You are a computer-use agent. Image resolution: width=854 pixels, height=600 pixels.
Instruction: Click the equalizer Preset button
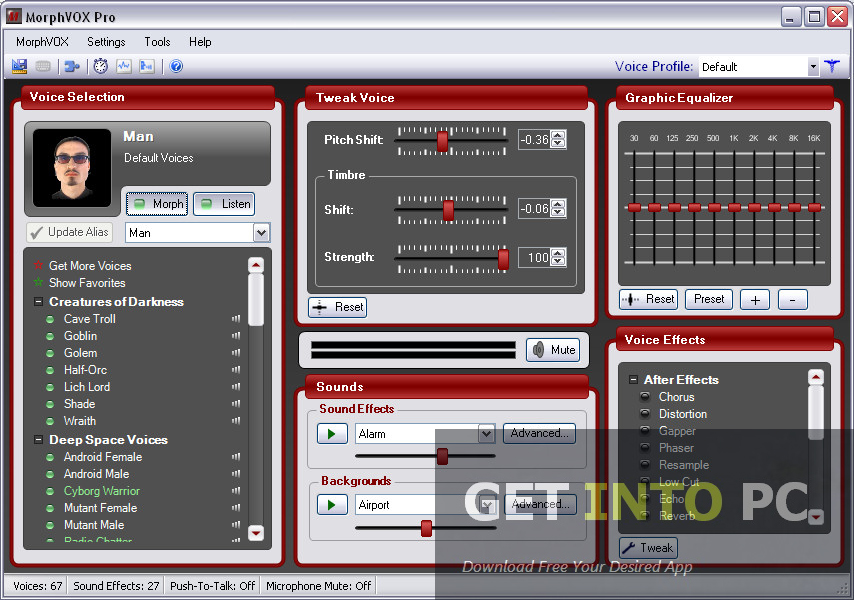coord(709,299)
